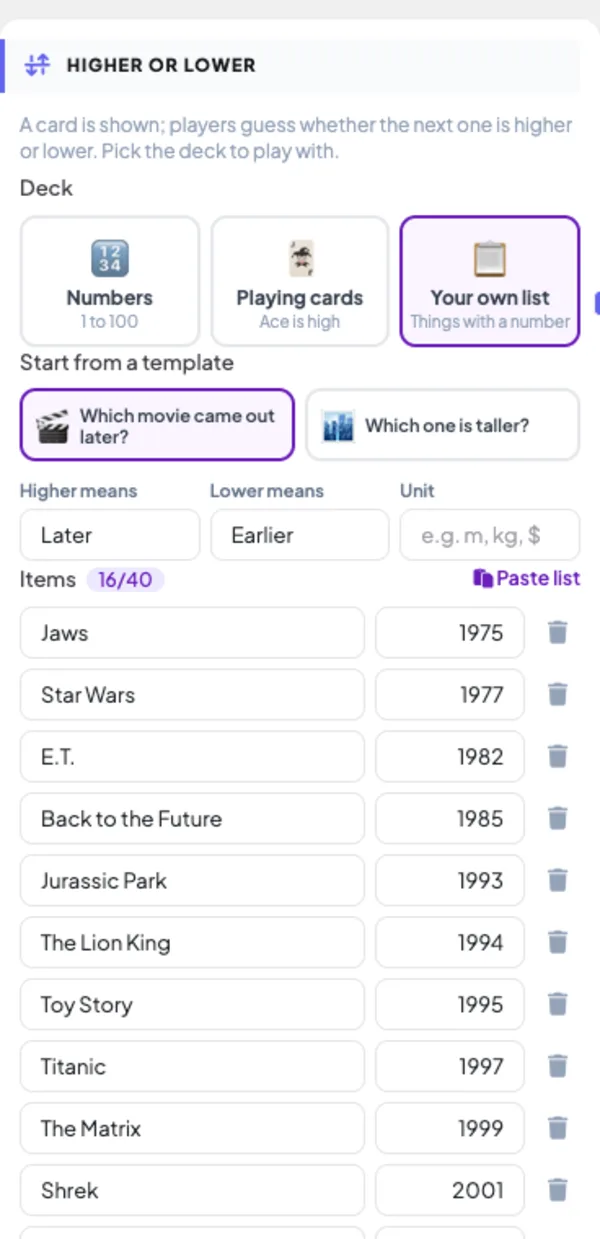Change The Matrix year value 1999
Screen dimensions: 600x1239
point(450,1128)
